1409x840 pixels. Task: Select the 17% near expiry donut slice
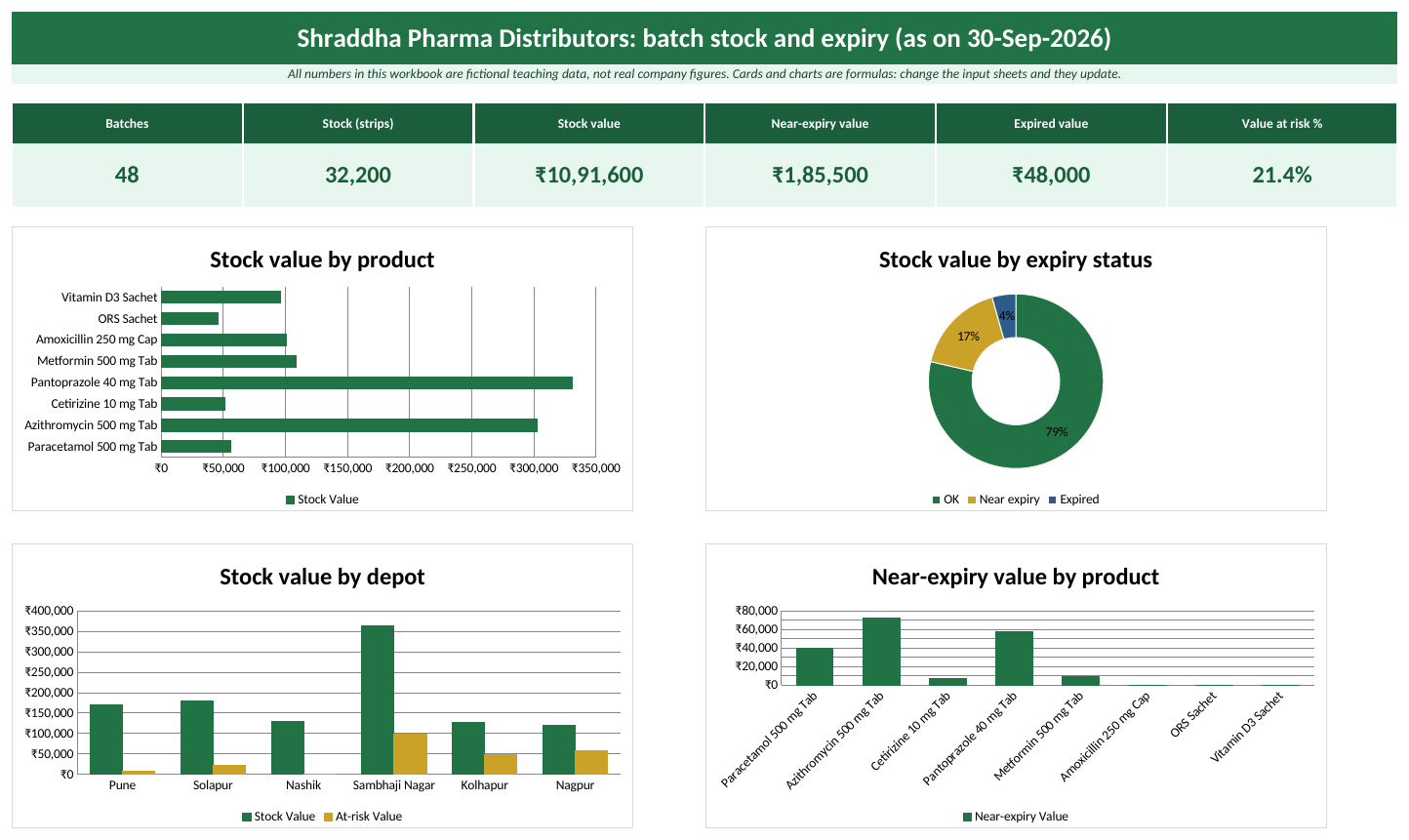[x=967, y=336]
